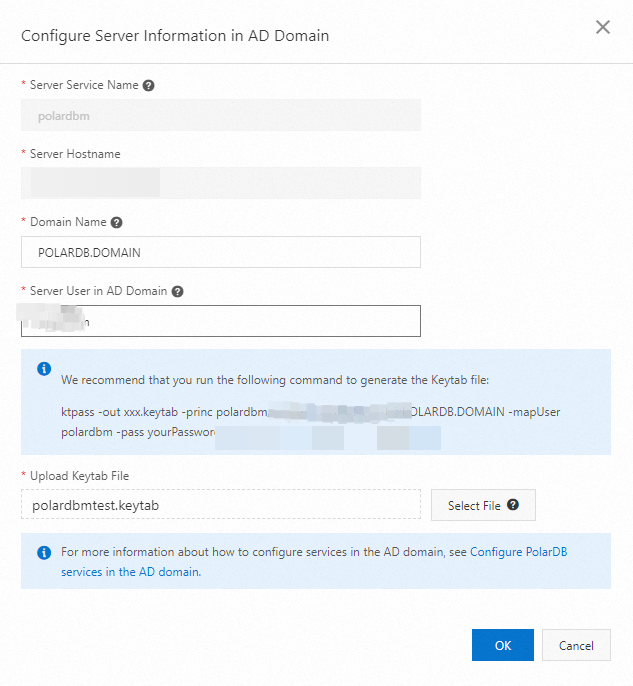Close the Configure Server Information dialog
The width and height of the screenshot is (633, 686).
click(603, 27)
